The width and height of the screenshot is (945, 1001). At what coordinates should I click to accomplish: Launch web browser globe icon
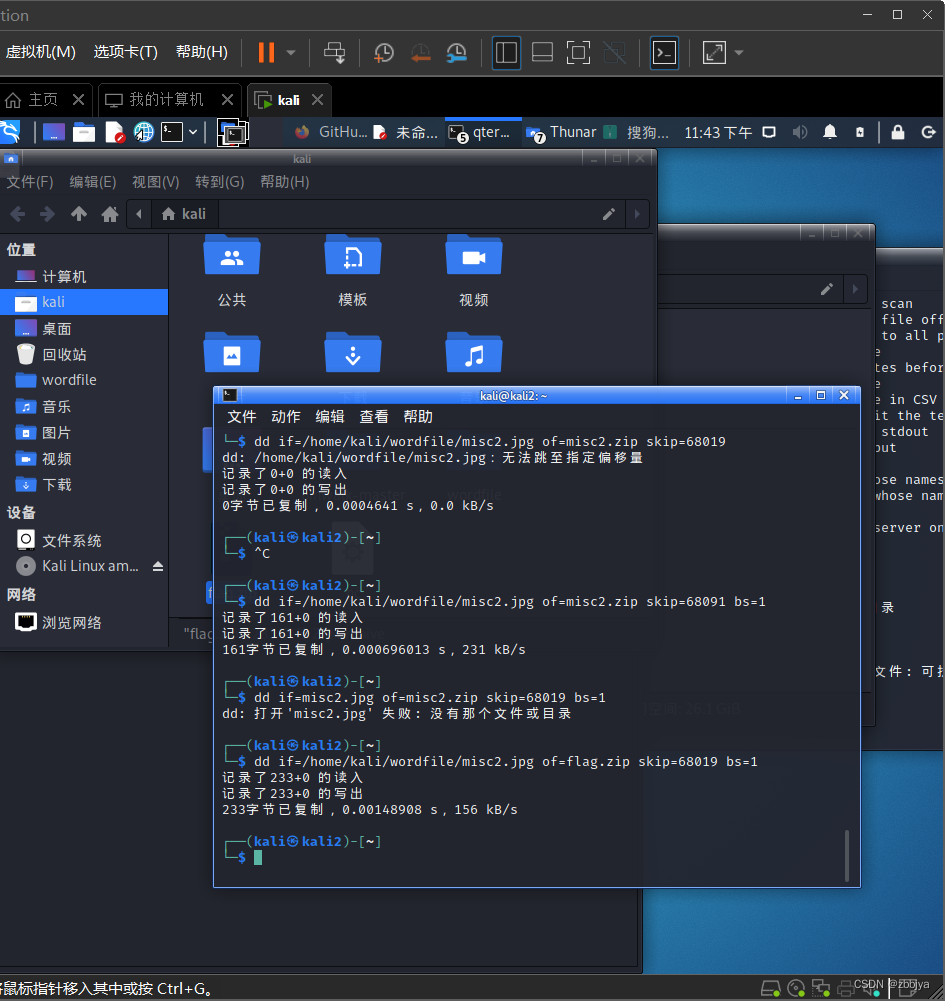click(x=144, y=132)
